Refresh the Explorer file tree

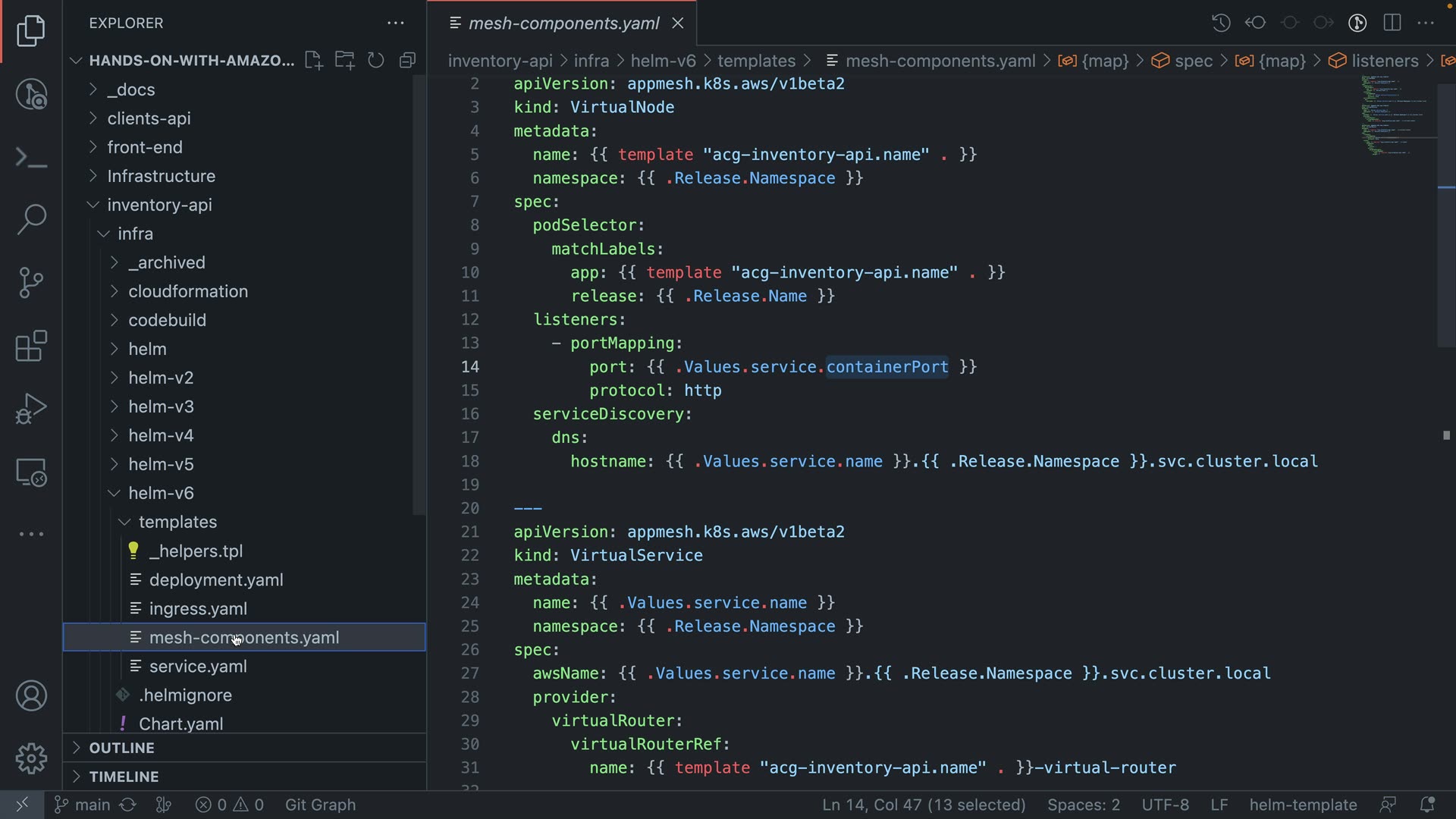pyautogui.click(x=376, y=61)
